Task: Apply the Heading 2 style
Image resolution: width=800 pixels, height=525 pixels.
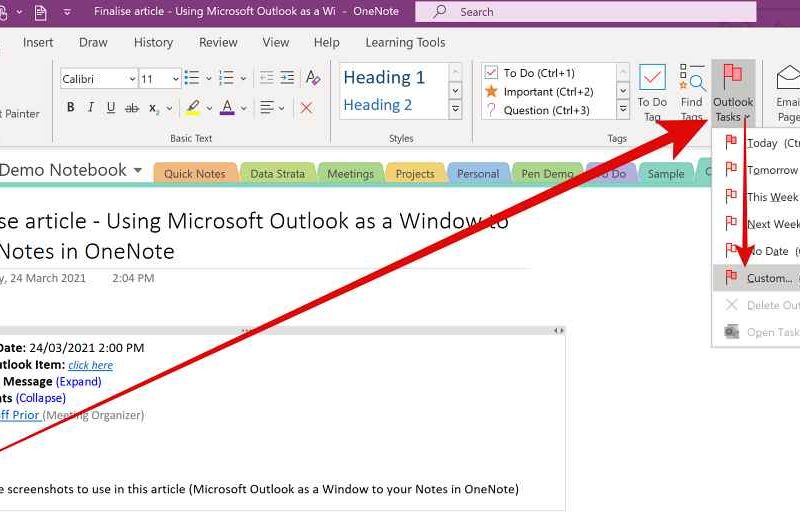Action: coord(378,105)
